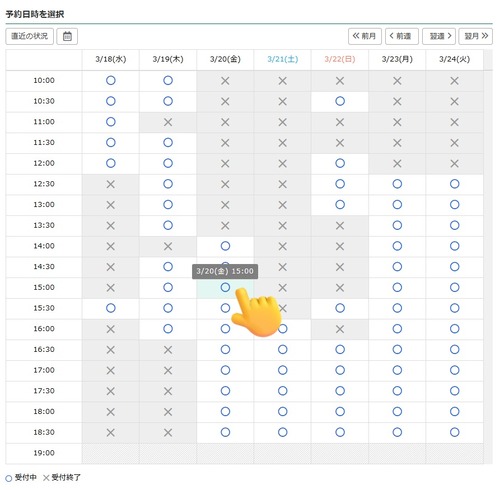The image size is (500, 490).
Task: Choose the 3/19 11:30 open slot
Action: click(168, 143)
